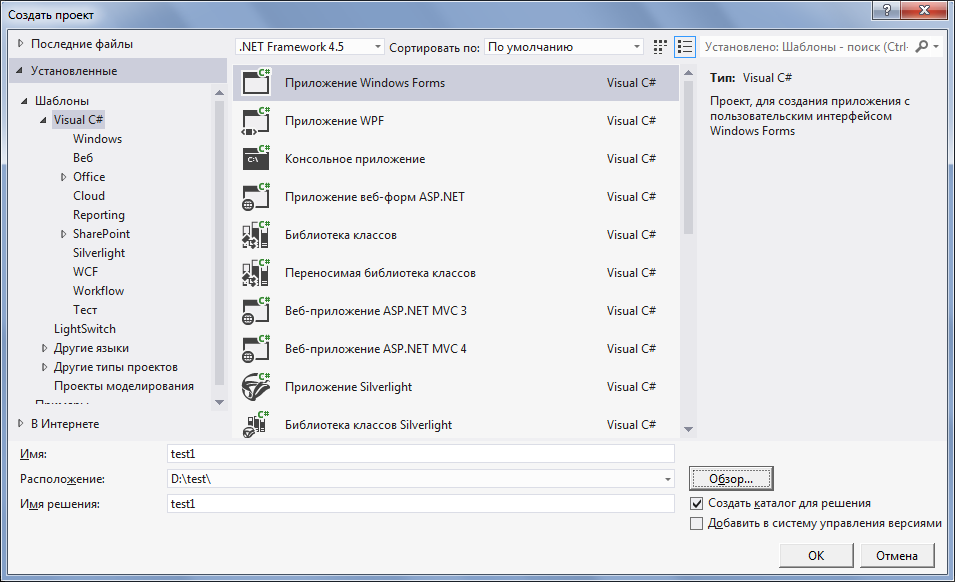Choose 'Библиотека классов Silverlight' template icon
The width and height of the screenshot is (955, 582).
[x=256, y=424]
